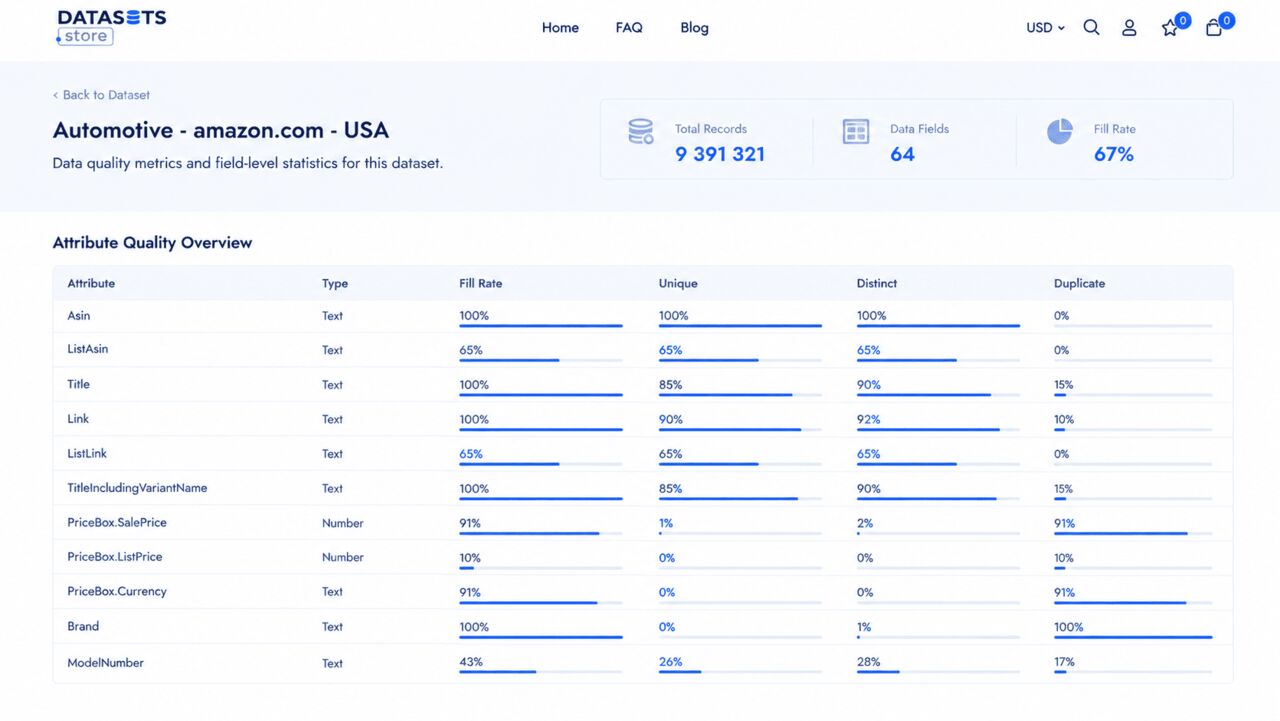Select the Brand attribute name

click(x=83, y=627)
